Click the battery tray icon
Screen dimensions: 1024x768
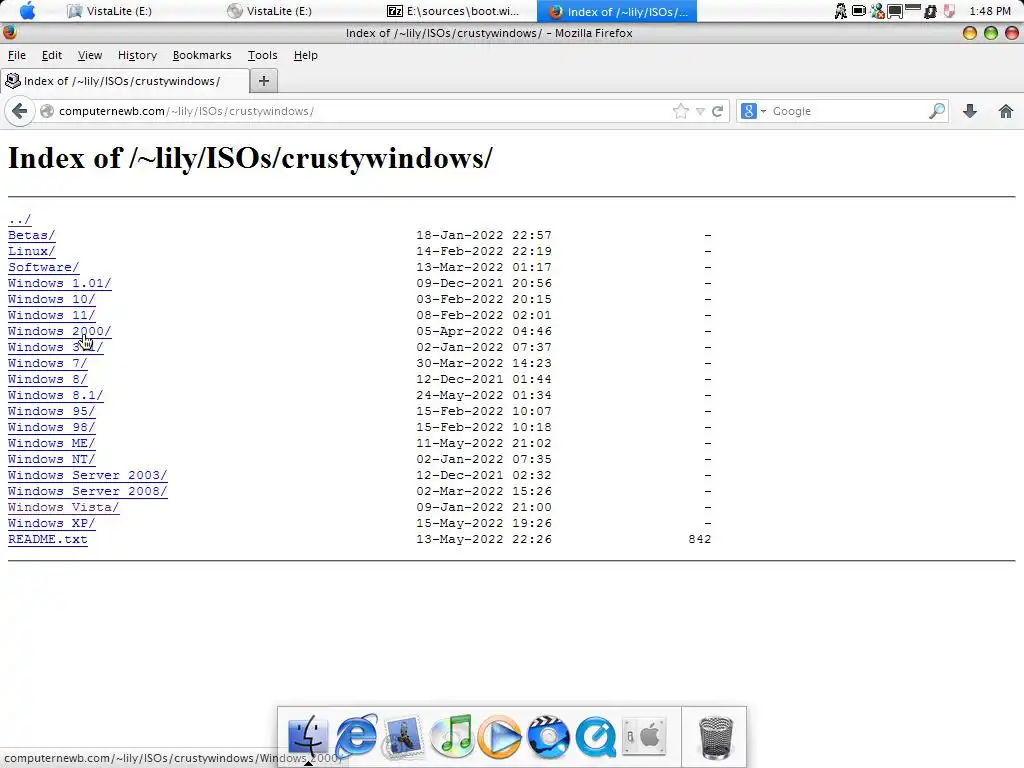click(859, 11)
